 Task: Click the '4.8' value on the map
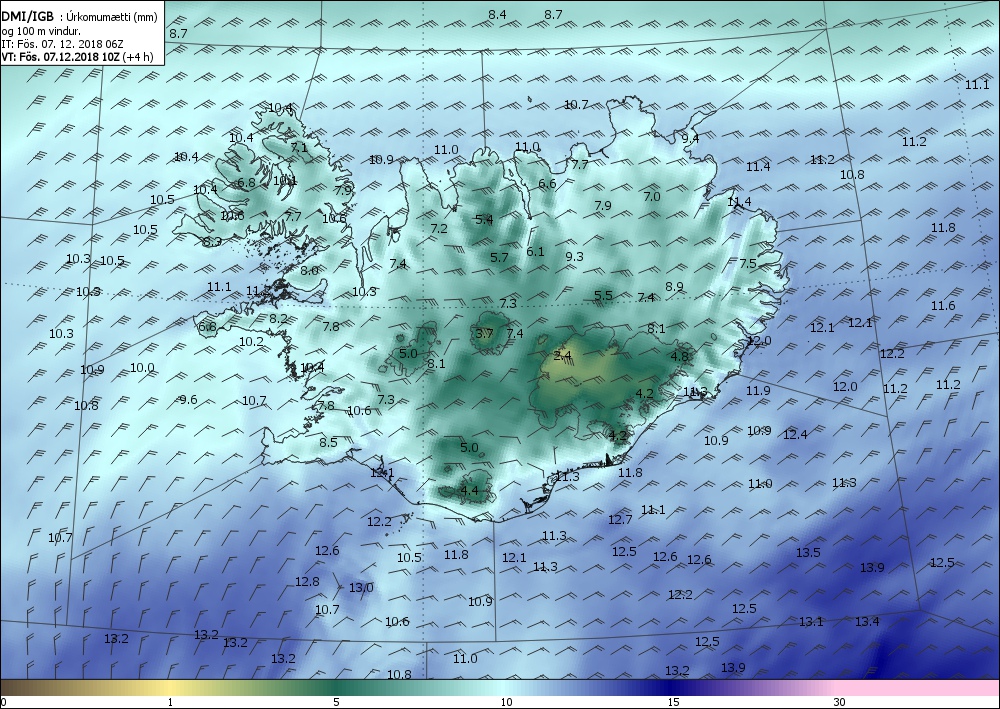tap(680, 356)
